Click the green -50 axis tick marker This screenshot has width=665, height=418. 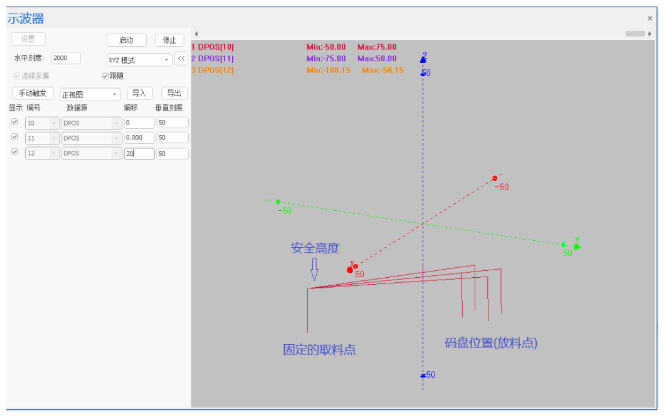point(278,202)
